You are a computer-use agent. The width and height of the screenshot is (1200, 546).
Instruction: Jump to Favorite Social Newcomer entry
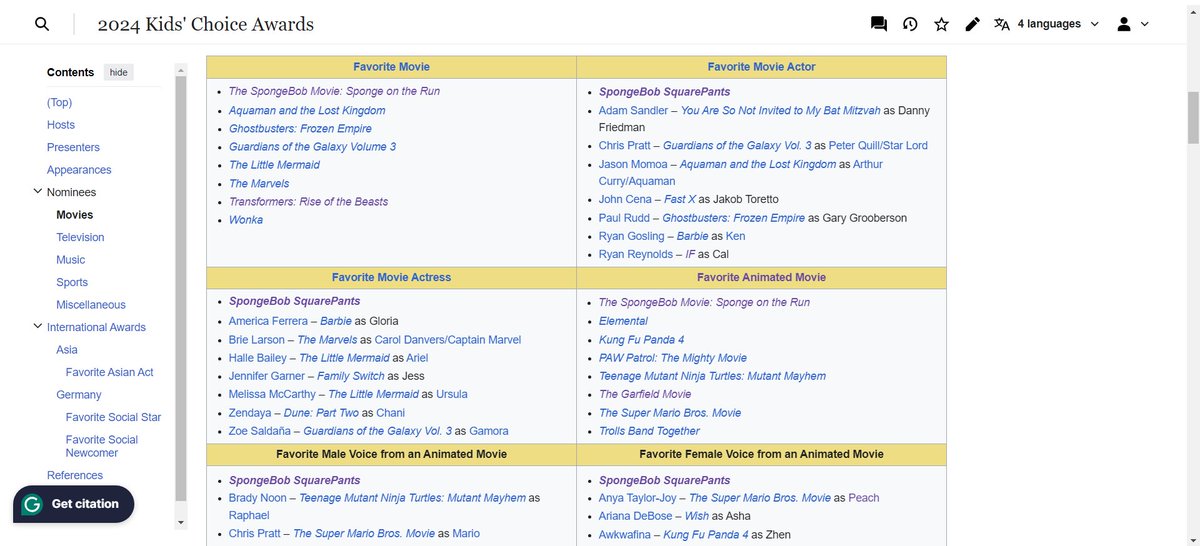pos(102,446)
